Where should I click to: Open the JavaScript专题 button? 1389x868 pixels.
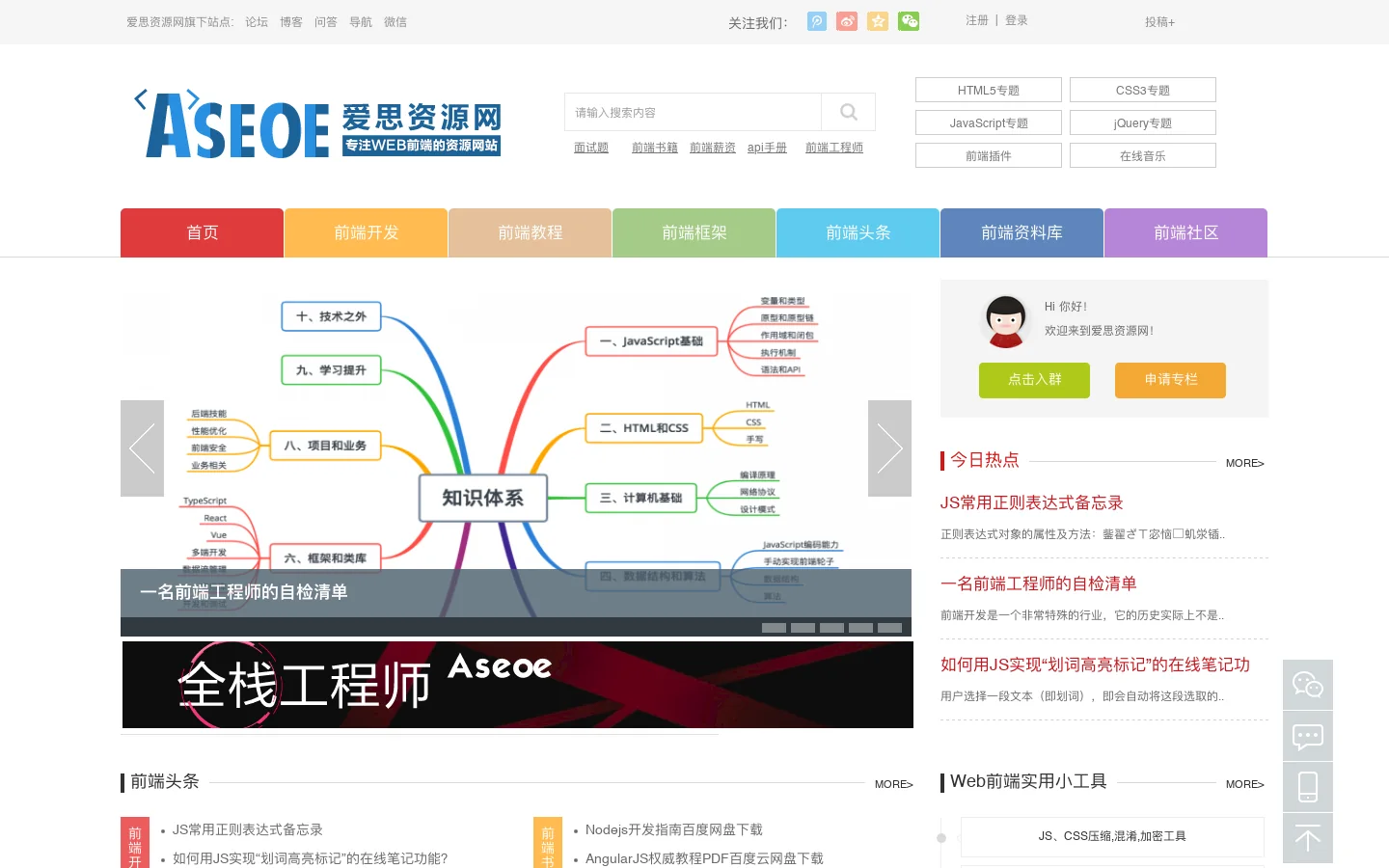[989, 122]
